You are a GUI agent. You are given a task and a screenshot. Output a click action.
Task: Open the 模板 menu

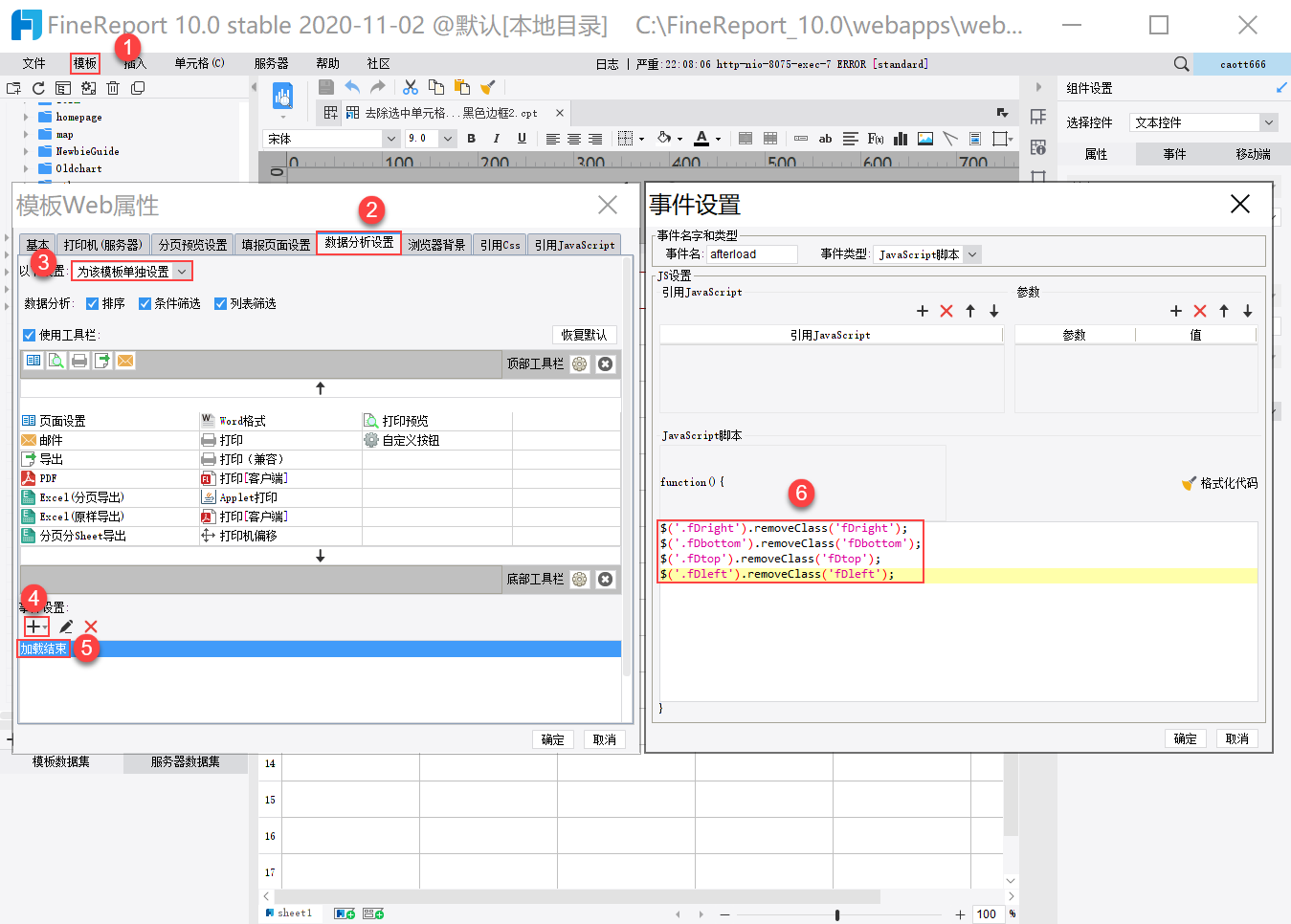85,64
